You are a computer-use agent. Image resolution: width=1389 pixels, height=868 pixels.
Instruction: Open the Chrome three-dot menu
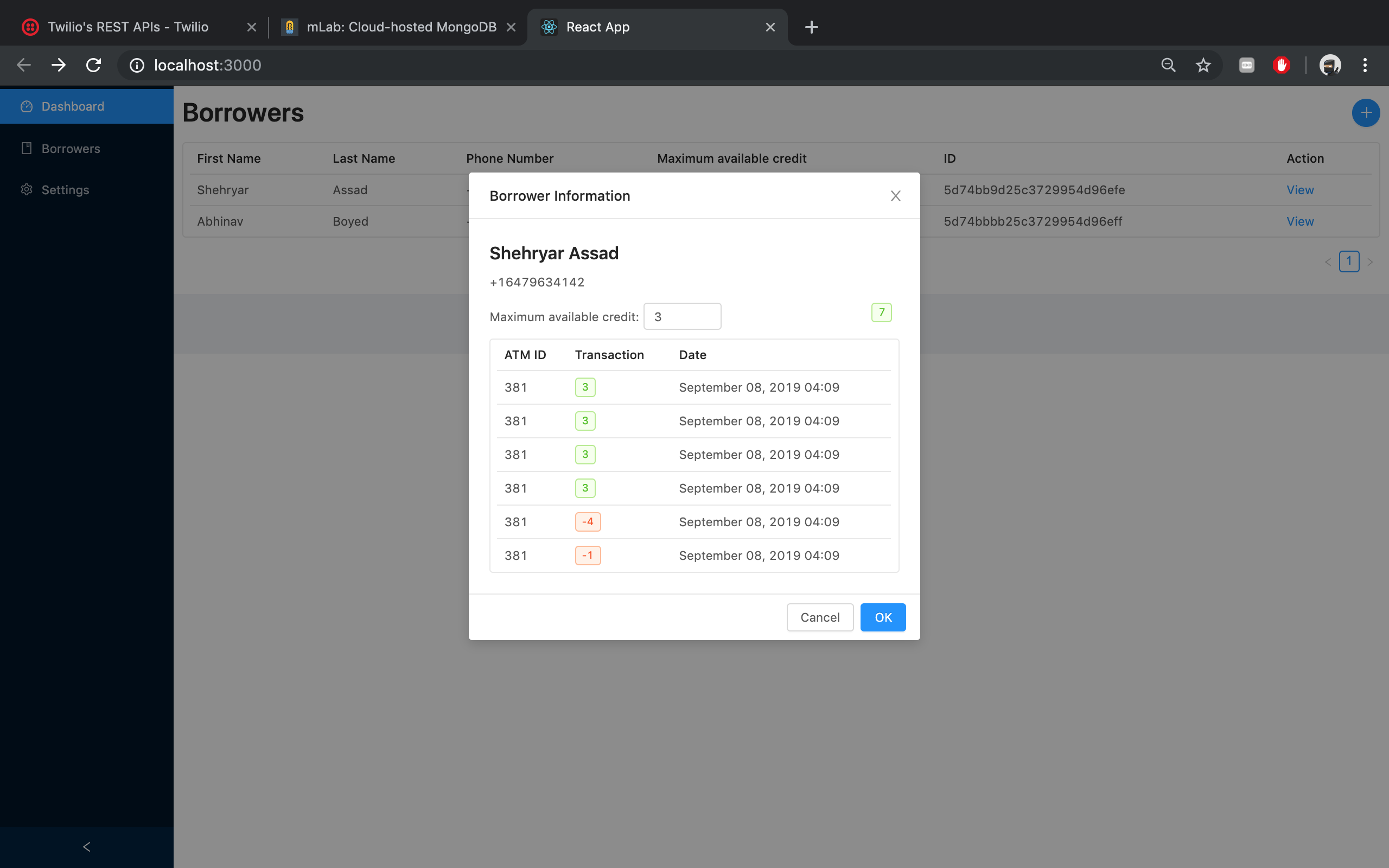click(1365, 66)
